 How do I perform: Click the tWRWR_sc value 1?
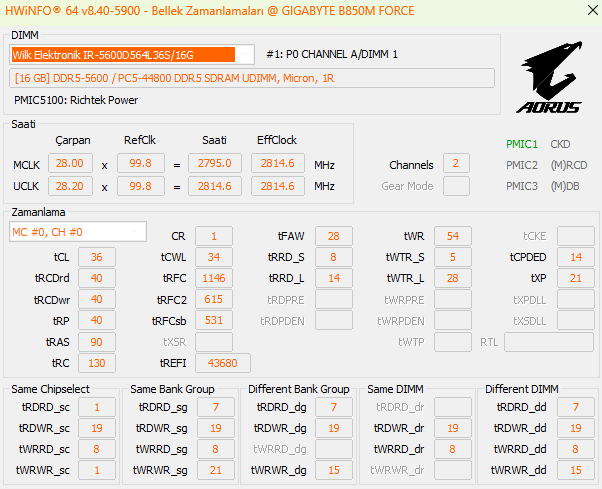click(97, 471)
